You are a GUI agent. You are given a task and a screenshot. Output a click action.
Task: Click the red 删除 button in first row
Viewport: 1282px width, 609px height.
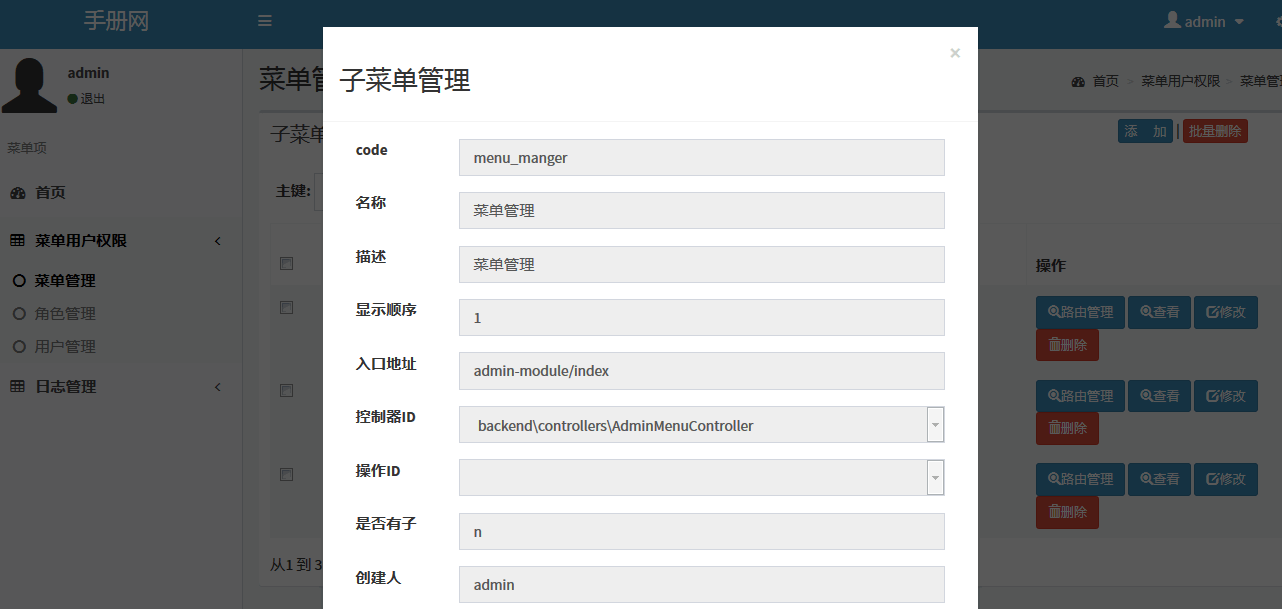point(1067,345)
